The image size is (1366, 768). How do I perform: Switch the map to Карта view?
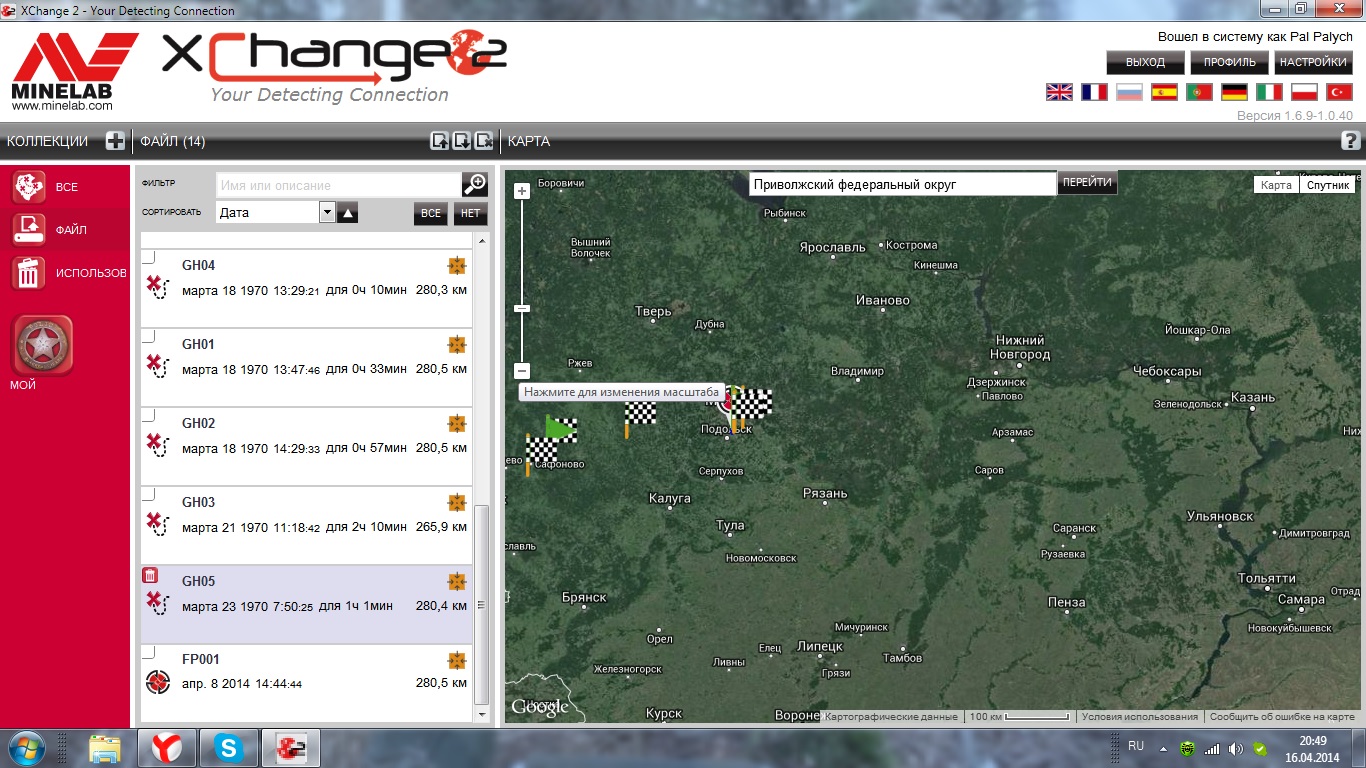click(1275, 185)
